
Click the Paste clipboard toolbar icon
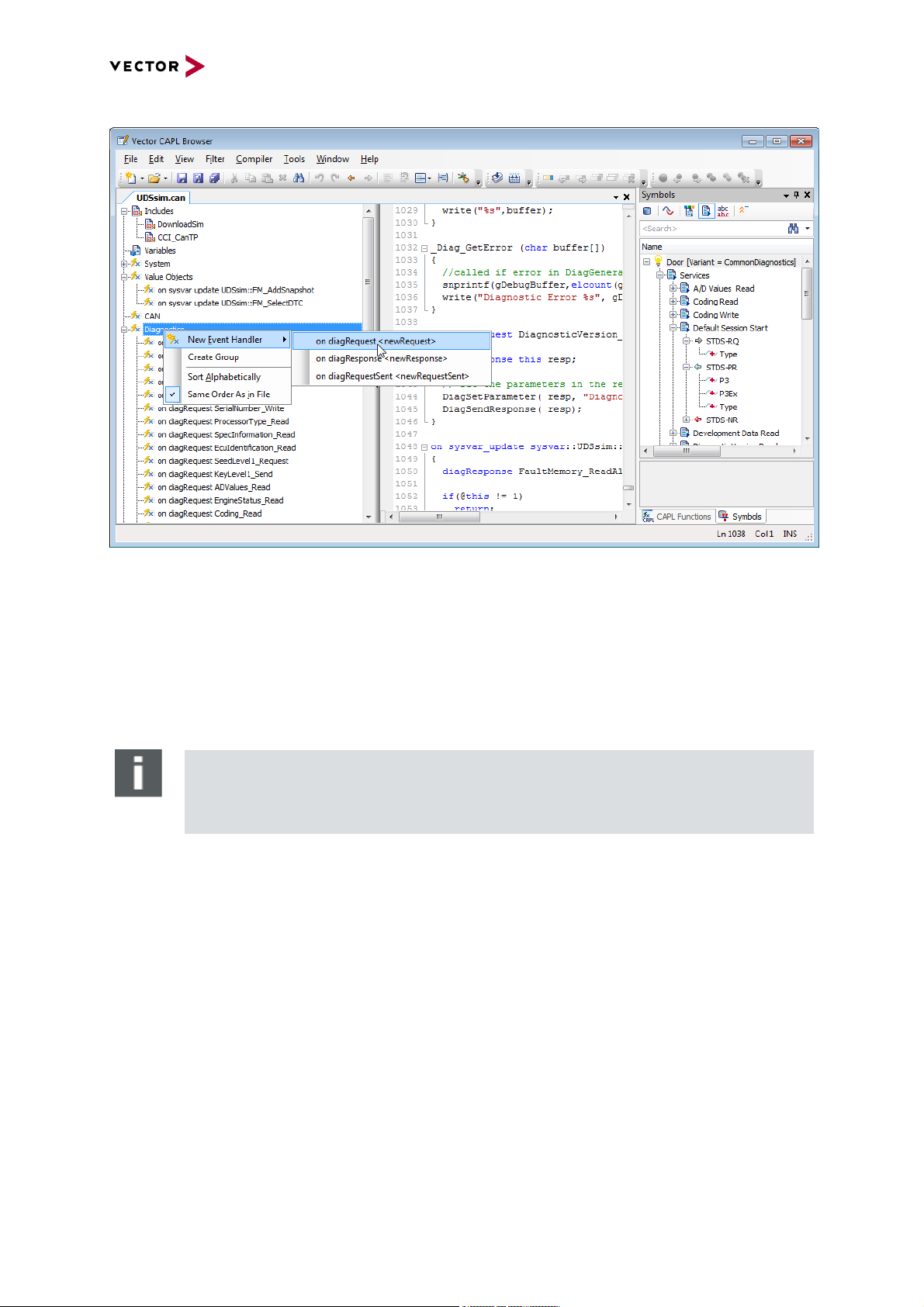tap(267, 178)
